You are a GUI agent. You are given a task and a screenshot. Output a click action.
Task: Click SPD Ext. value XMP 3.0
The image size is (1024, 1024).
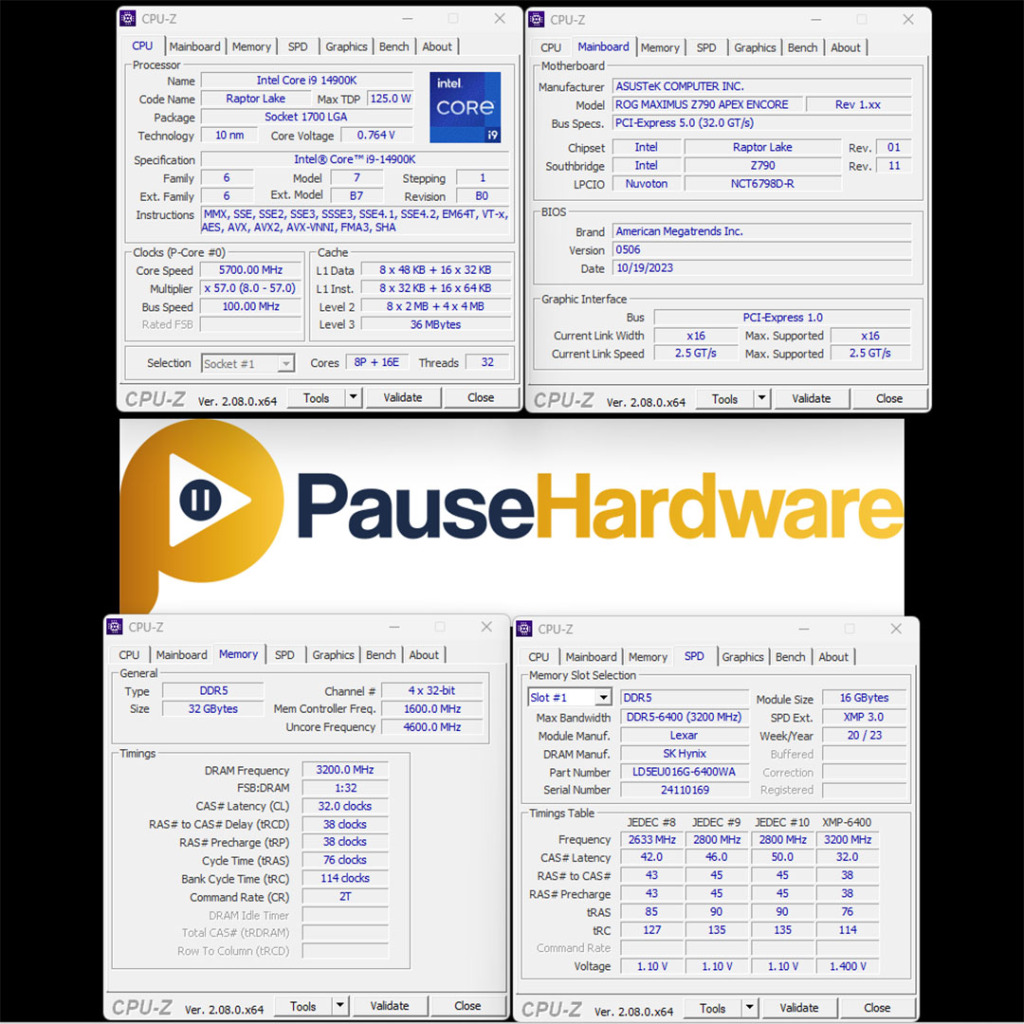[x=864, y=716]
